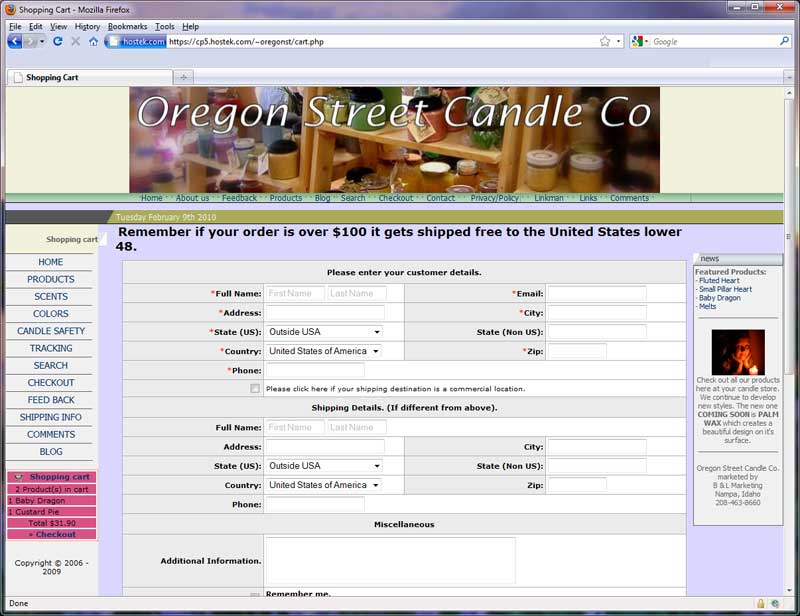
Task: Open the History menu
Action: (x=87, y=27)
